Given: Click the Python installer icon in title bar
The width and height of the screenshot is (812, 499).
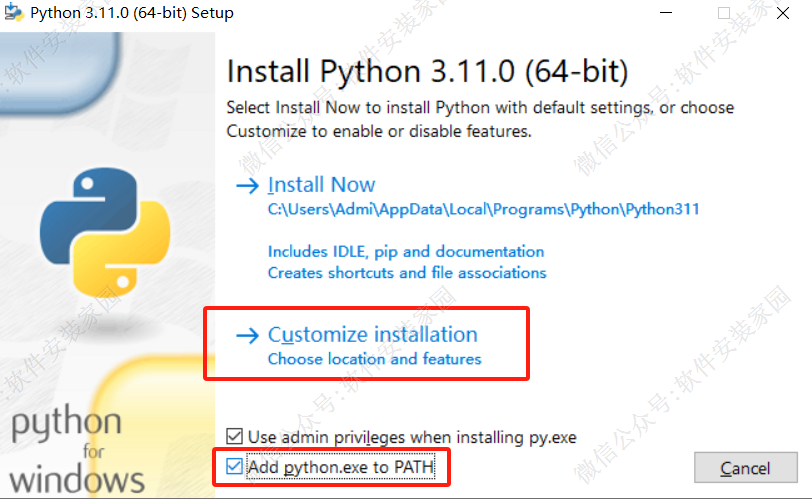Looking at the screenshot, I should pos(14,13).
